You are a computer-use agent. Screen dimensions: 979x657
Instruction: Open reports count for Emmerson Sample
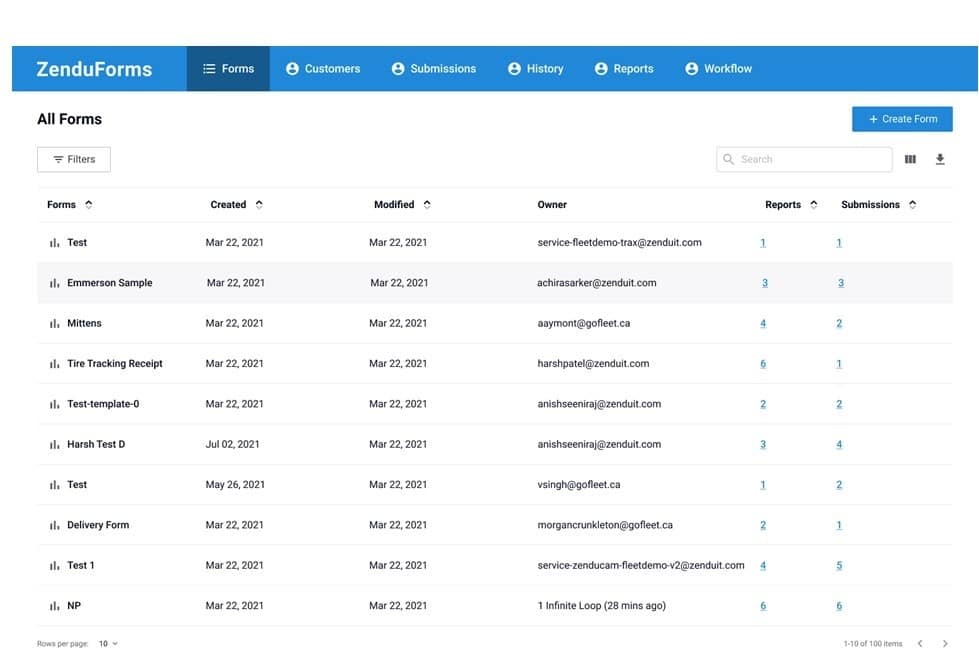[764, 283]
